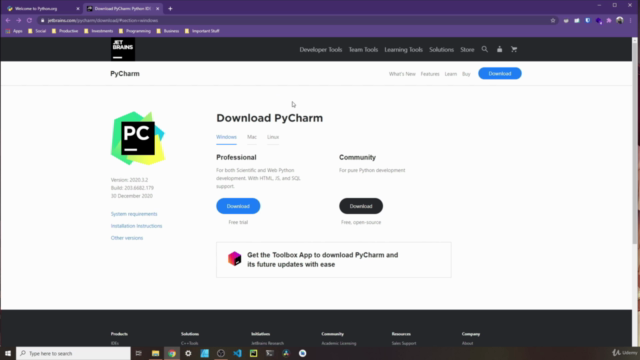640x360 pixels.
Task: Click the browser forward arrow
Action: point(18,20)
